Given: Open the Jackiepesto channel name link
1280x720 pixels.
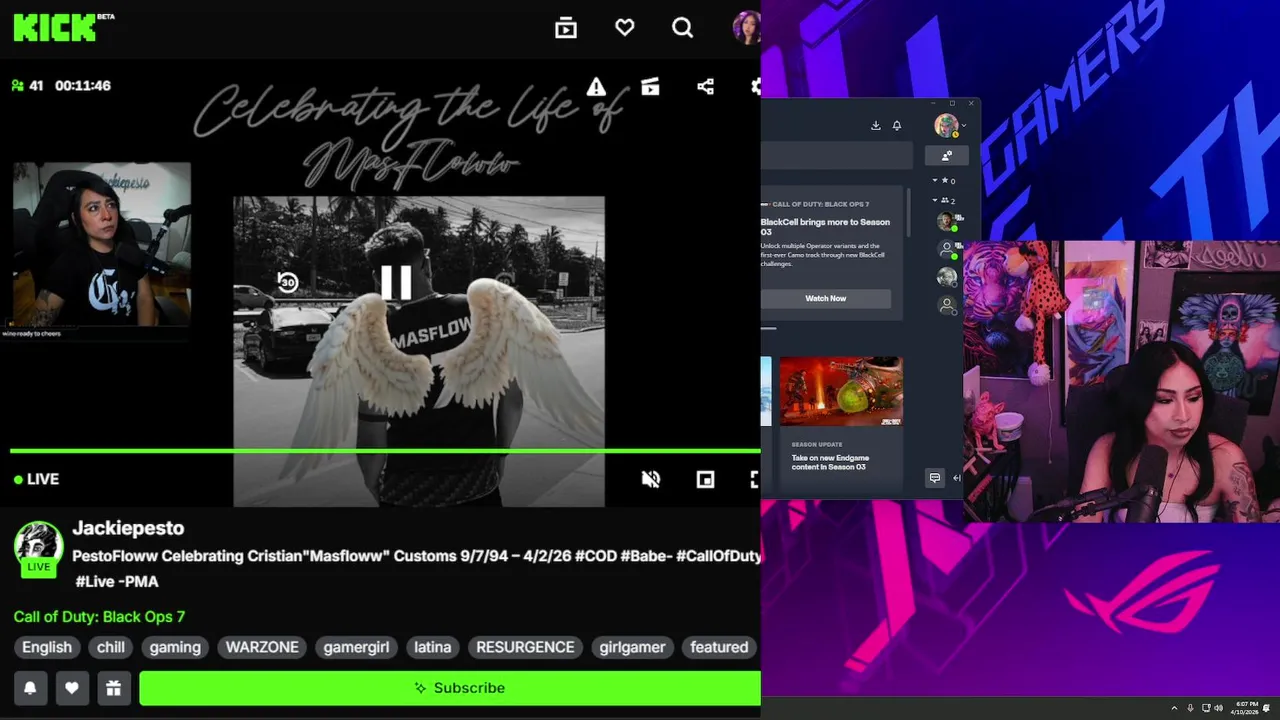Looking at the screenshot, I should [x=128, y=528].
